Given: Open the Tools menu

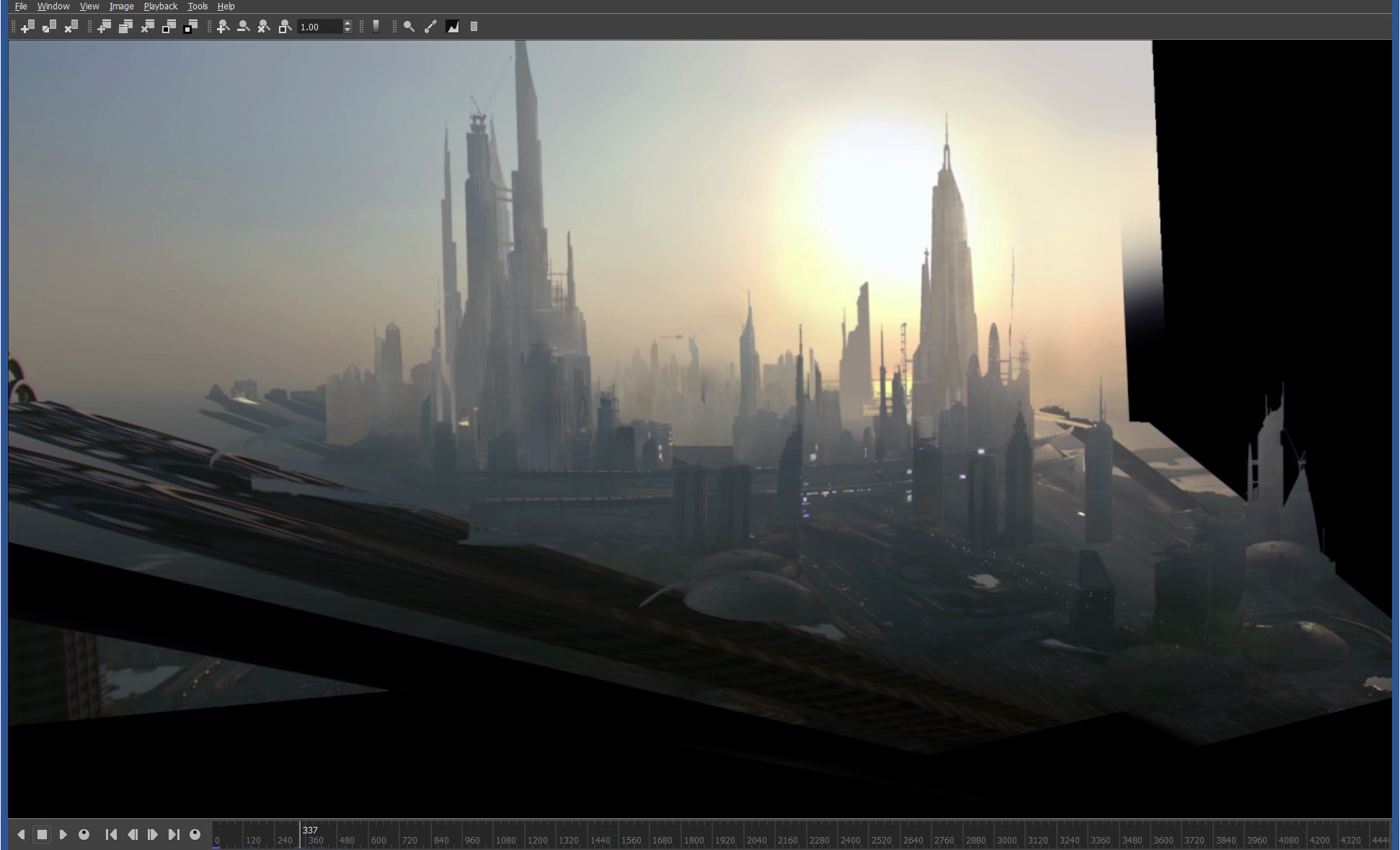Looking at the screenshot, I should (x=198, y=6).
